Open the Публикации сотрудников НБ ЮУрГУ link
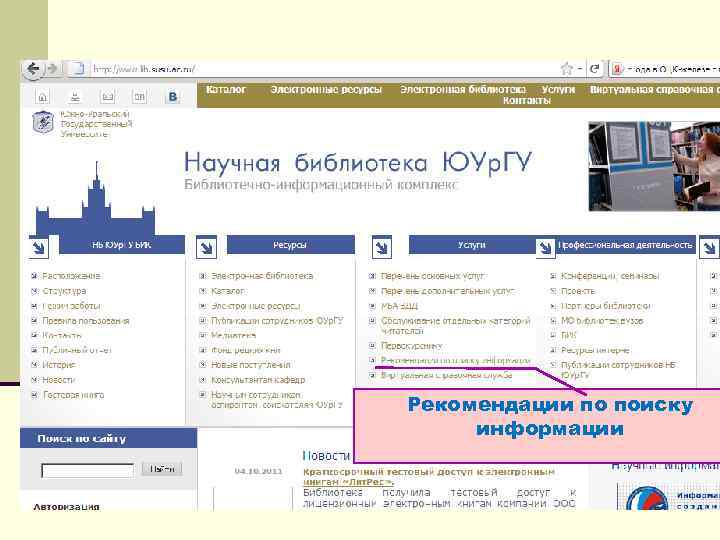Viewport: 720px width, 540px height. [618, 370]
